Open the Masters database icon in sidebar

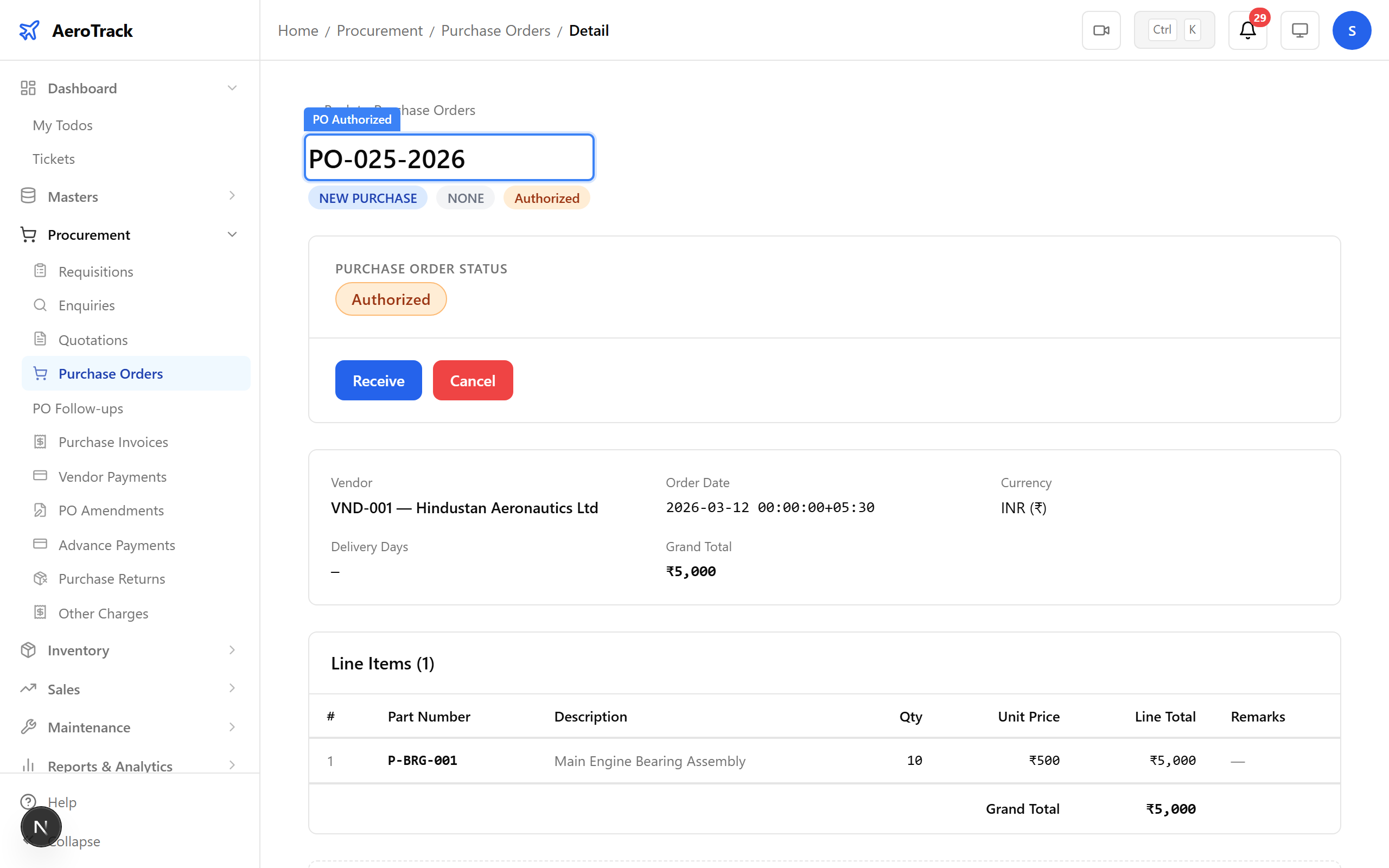pyautogui.click(x=28, y=196)
